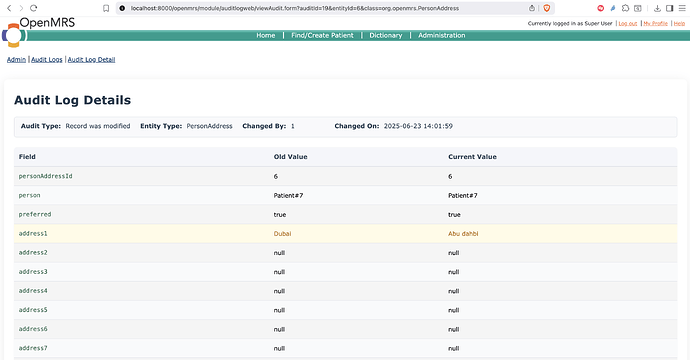Open the My Profile link

click(655, 23)
